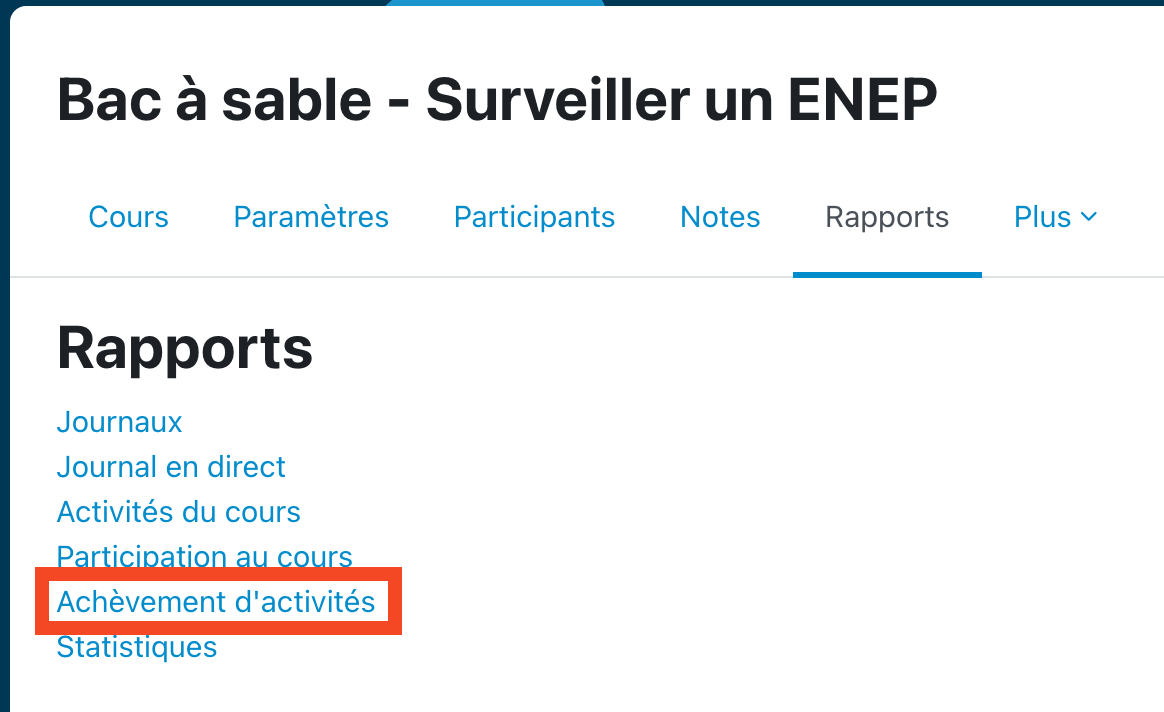
Task: Click the blue underline beneath Rapports tab
Action: pyautogui.click(x=887, y=274)
